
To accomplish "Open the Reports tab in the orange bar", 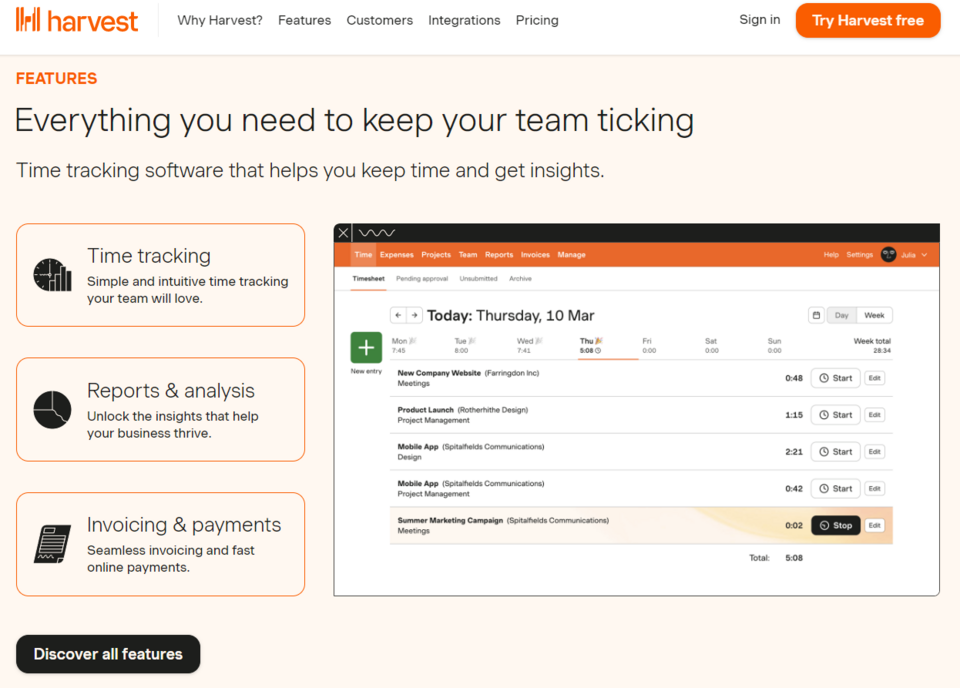I will (x=499, y=255).
